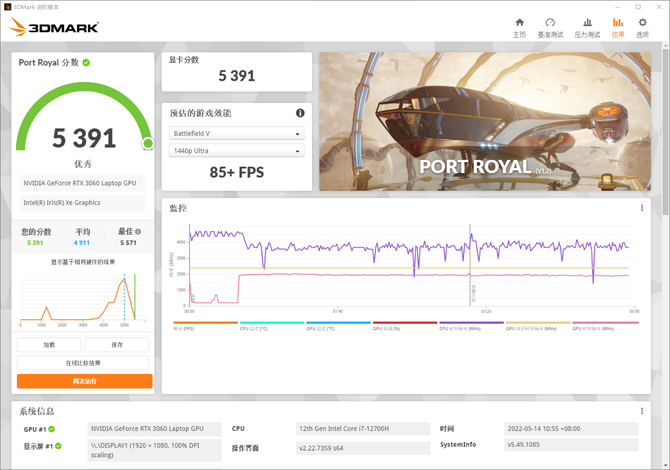The image size is (670, 470).
Task: Toggle the CPU 温度 teal legend series
Action: pos(255,328)
